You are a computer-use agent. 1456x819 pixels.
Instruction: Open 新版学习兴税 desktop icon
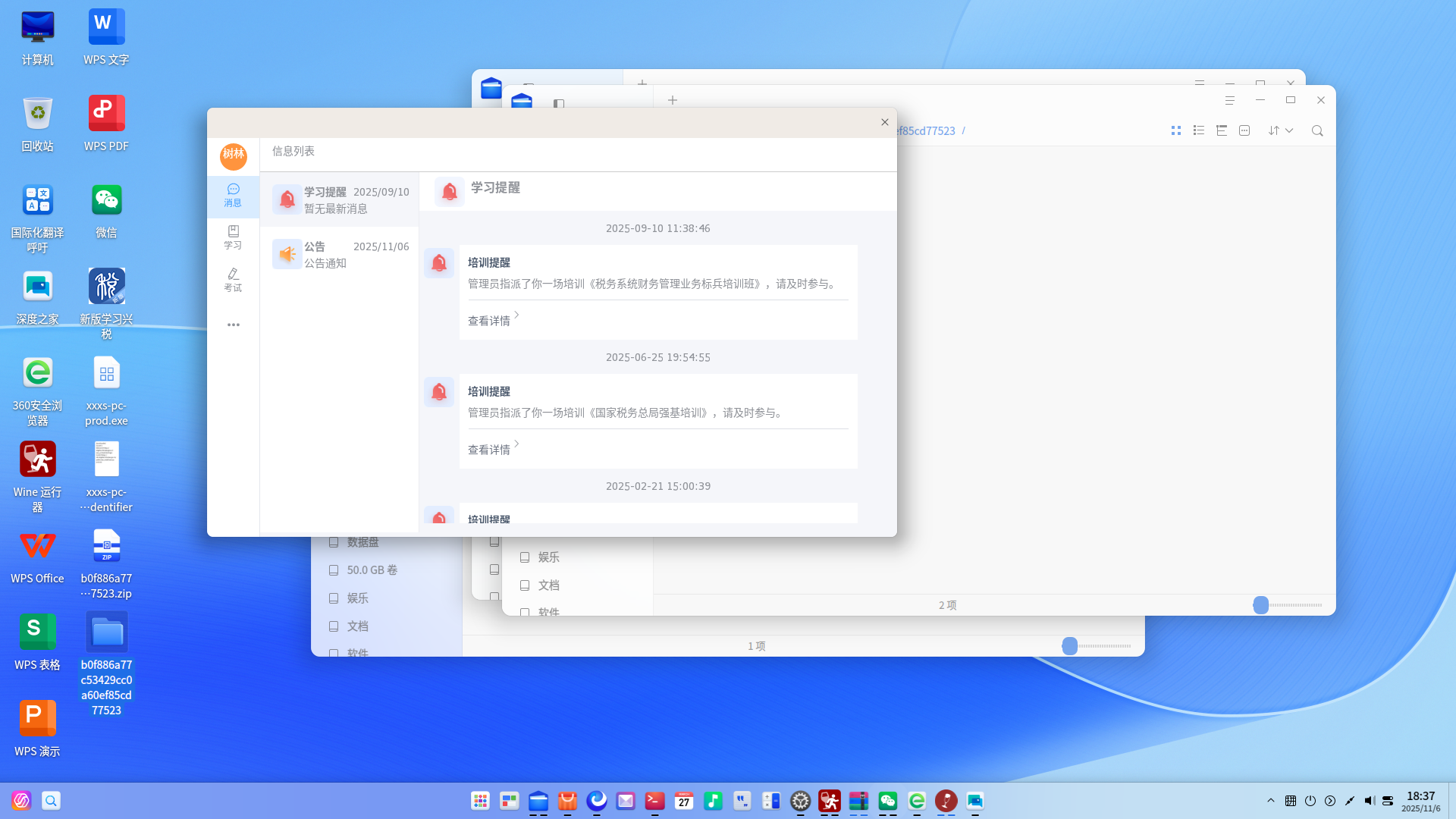[106, 305]
